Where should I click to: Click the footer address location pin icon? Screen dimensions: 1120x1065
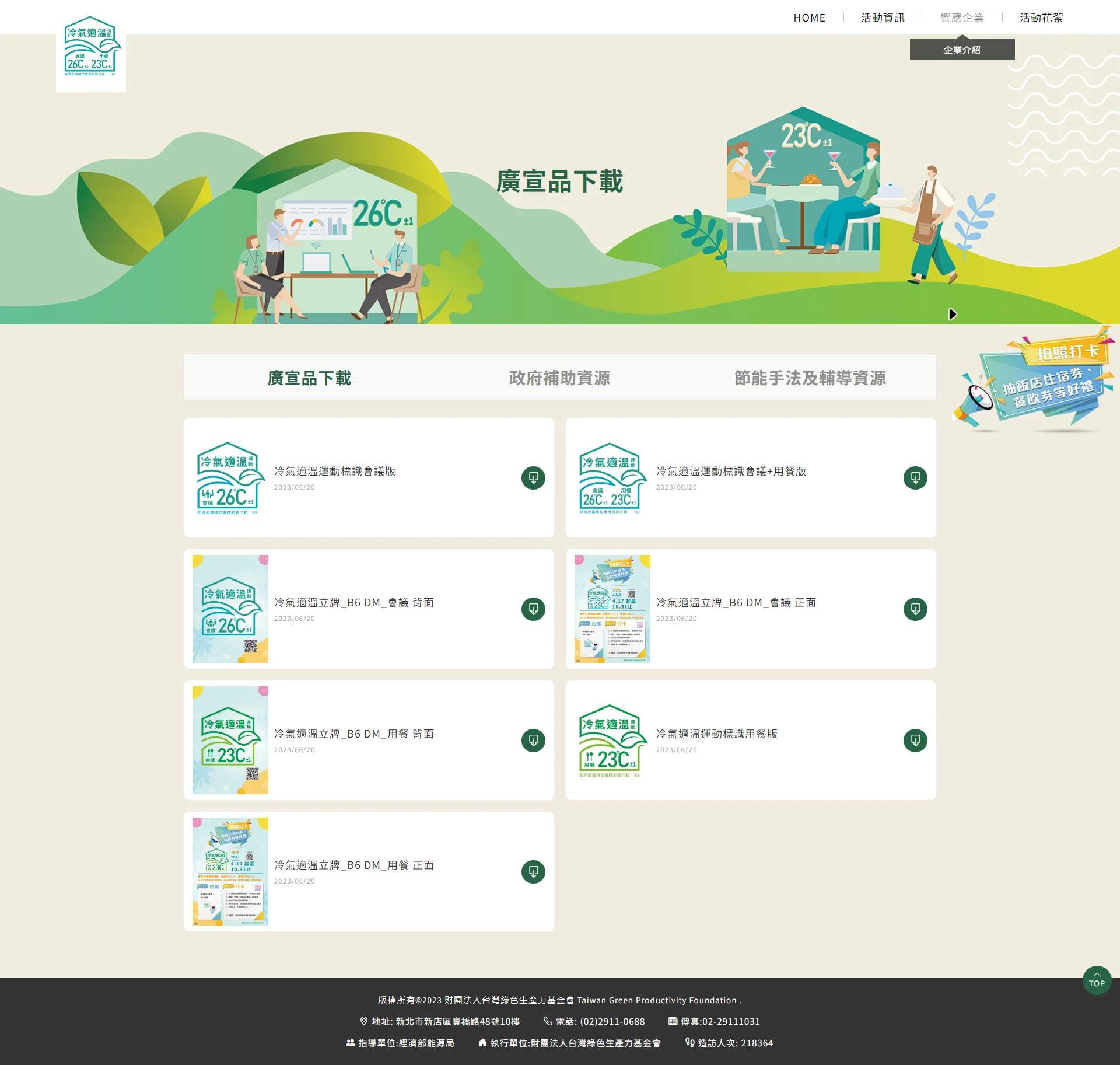pyautogui.click(x=364, y=1021)
